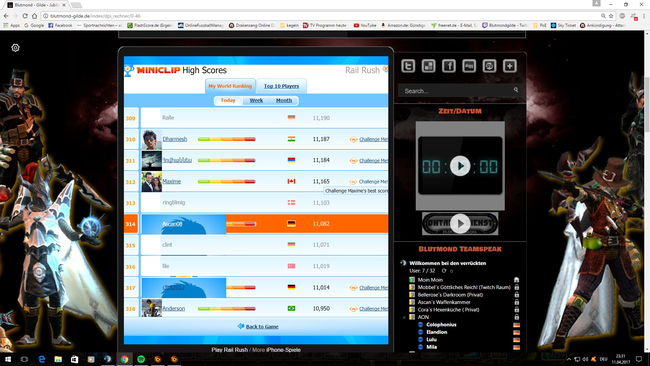Viewport: 650px width, 366px height.
Task: Open the Moin Moin TeamSpeak channel
Action: (x=430, y=280)
